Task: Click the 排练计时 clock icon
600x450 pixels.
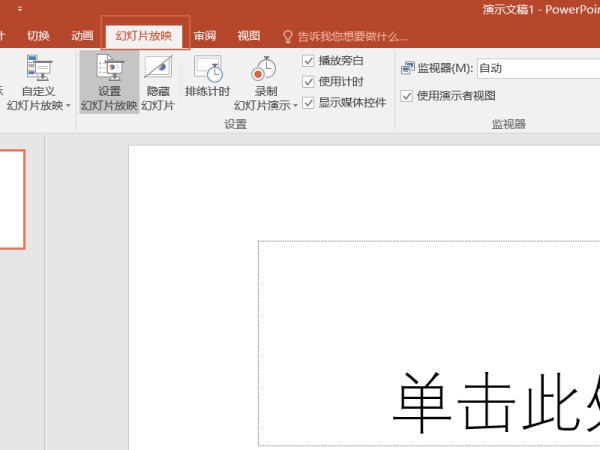Action: tap(208, 69)
